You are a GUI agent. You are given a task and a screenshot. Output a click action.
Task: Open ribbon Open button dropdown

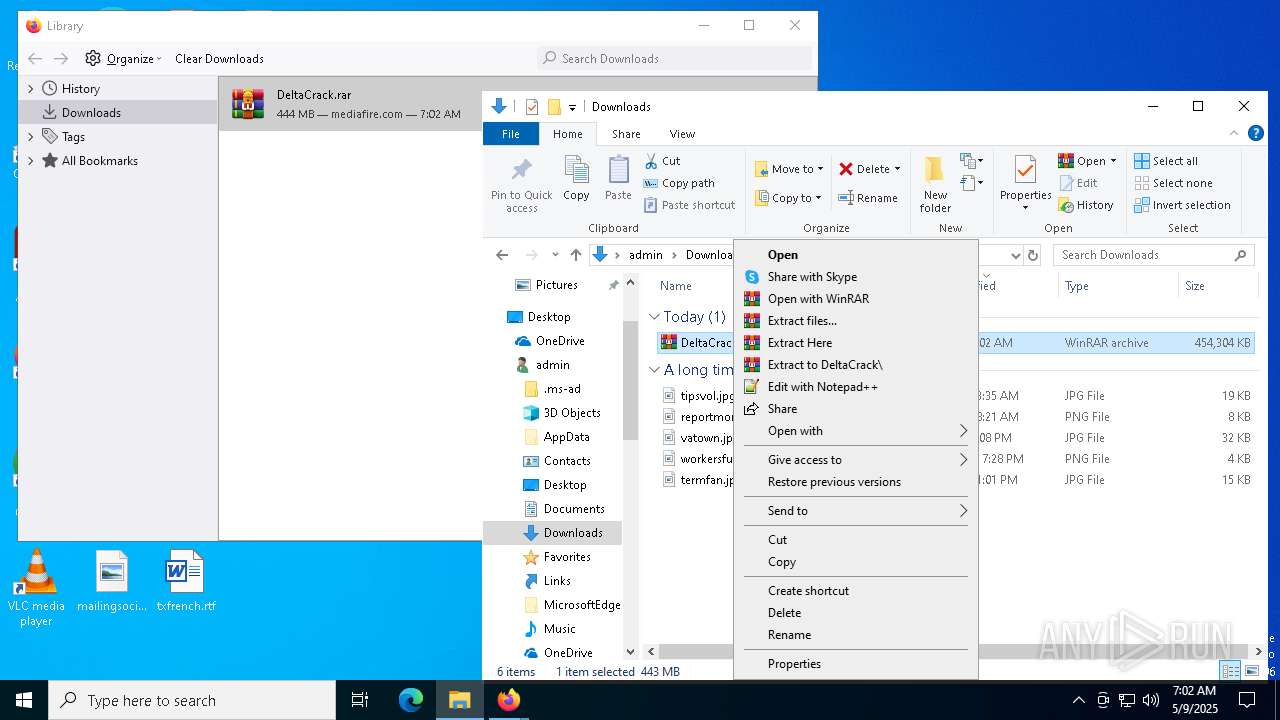1113,161
